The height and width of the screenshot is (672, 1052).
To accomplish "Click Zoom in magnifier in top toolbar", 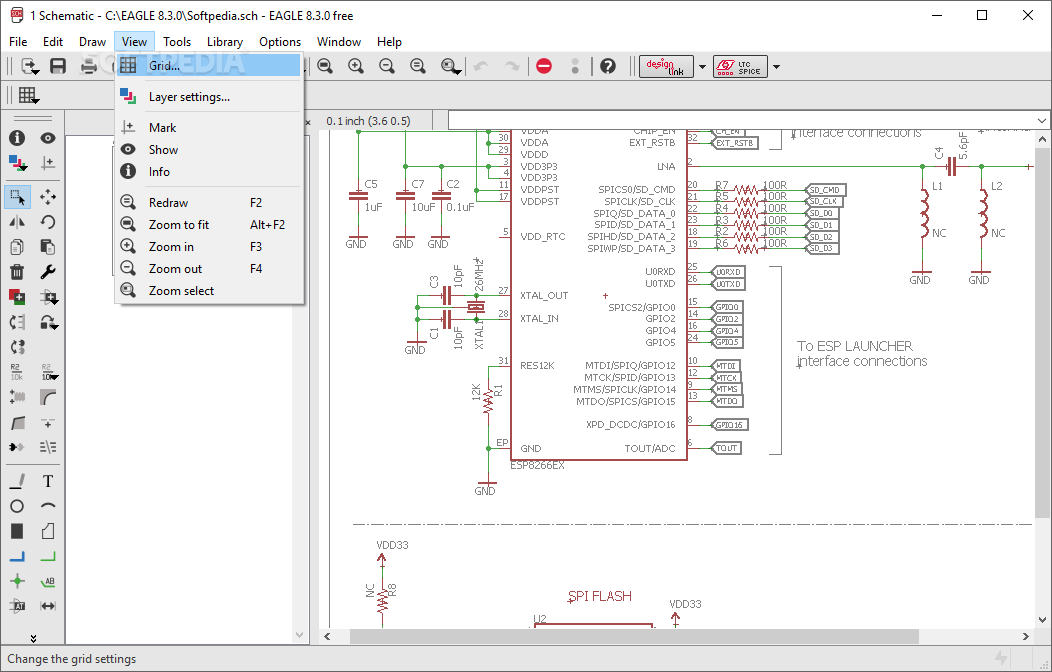I will pyautogui.click(x=356, y=66).
